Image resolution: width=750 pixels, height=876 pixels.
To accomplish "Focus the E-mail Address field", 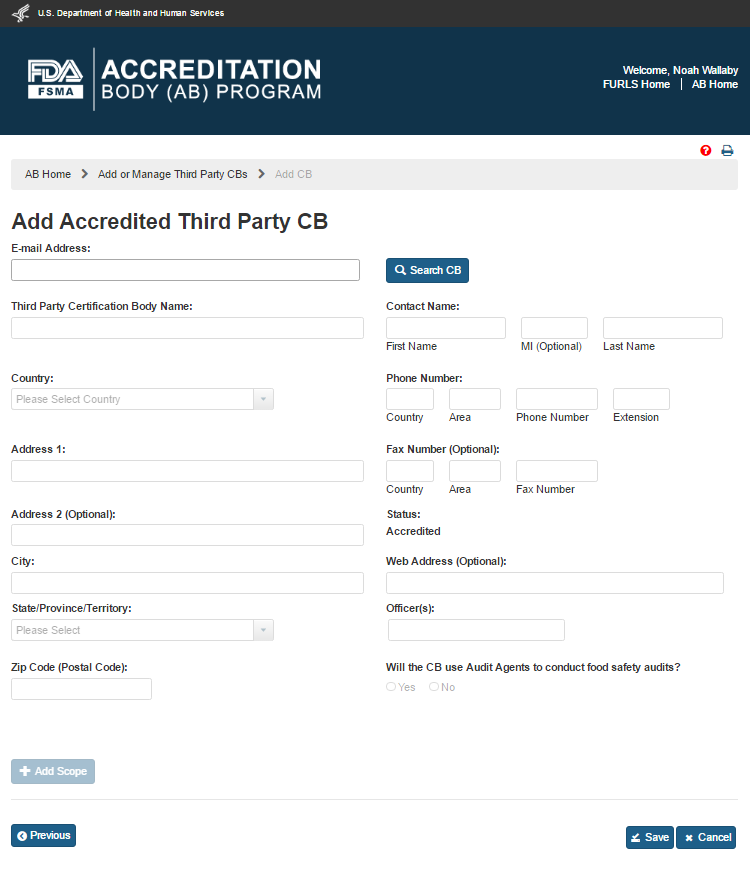I will [185, 270].
